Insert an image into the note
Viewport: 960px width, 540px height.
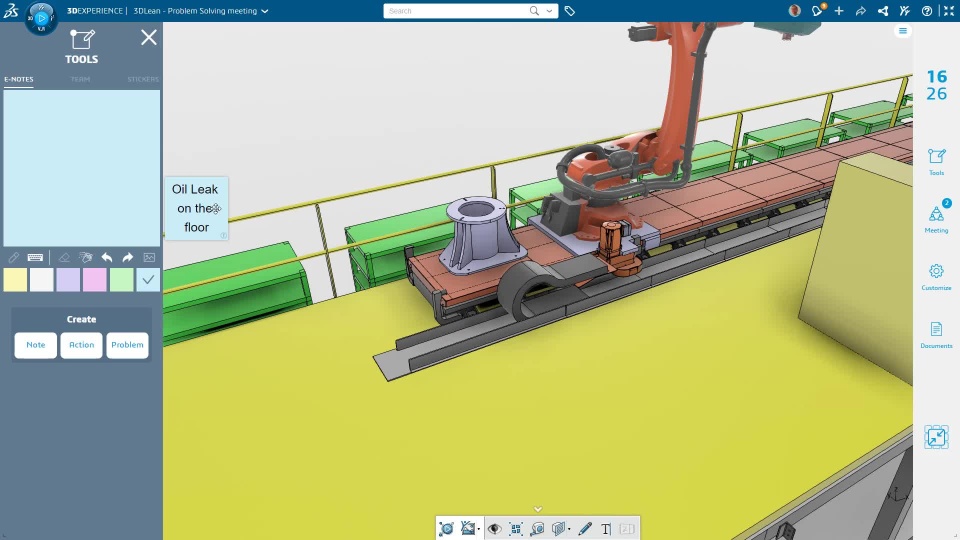tap(149, 258)
